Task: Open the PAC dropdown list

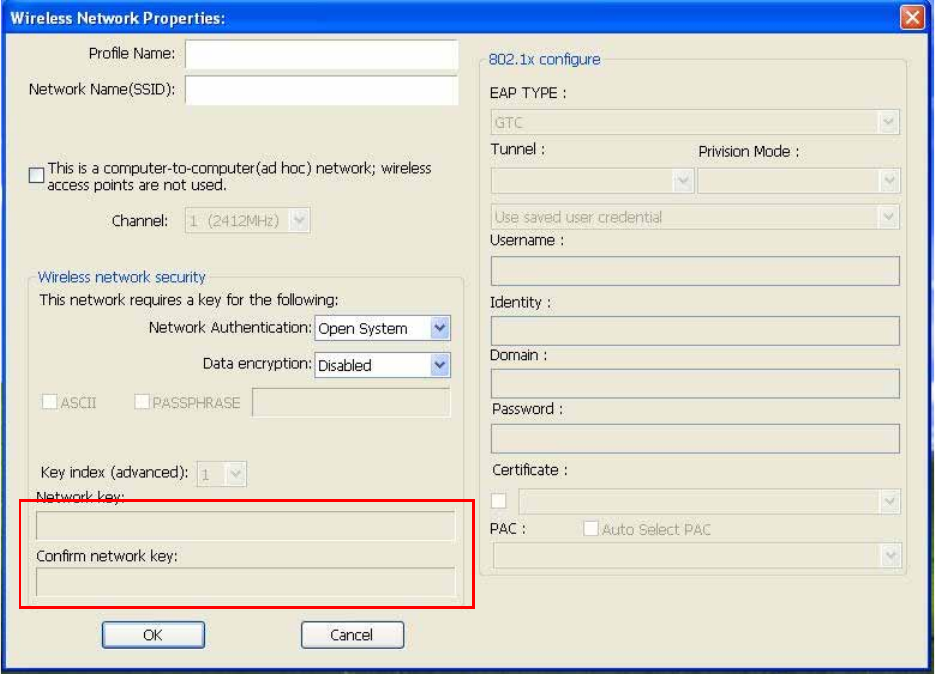Action: coord(696,556)
